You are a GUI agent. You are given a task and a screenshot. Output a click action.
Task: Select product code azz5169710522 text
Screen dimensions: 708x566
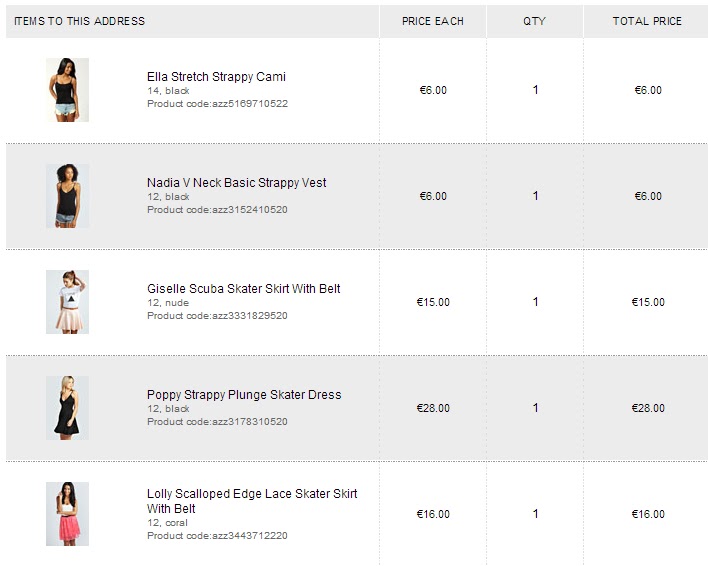pos(218,104)
